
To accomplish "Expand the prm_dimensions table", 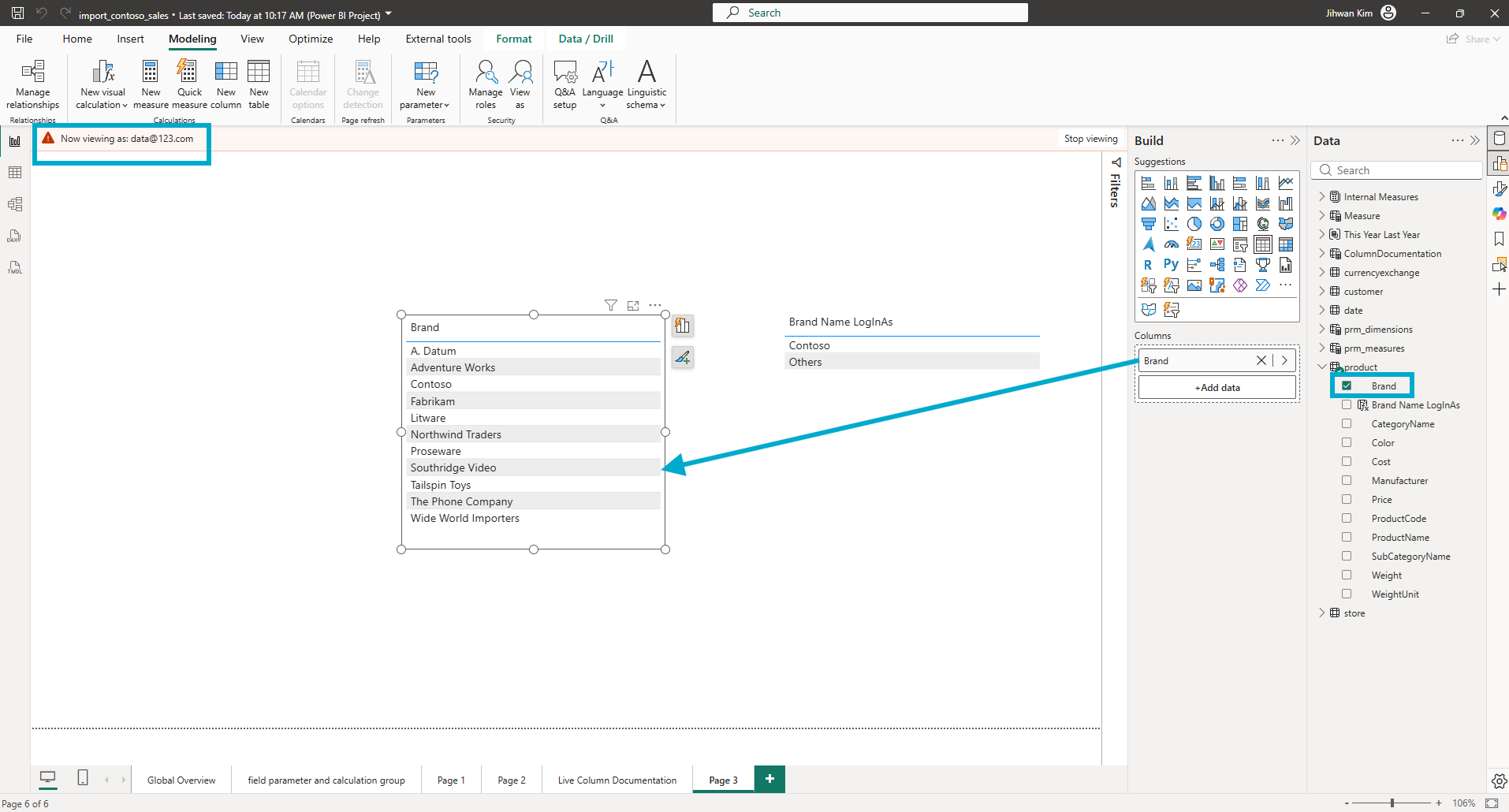I will (x=1322, y=329).
